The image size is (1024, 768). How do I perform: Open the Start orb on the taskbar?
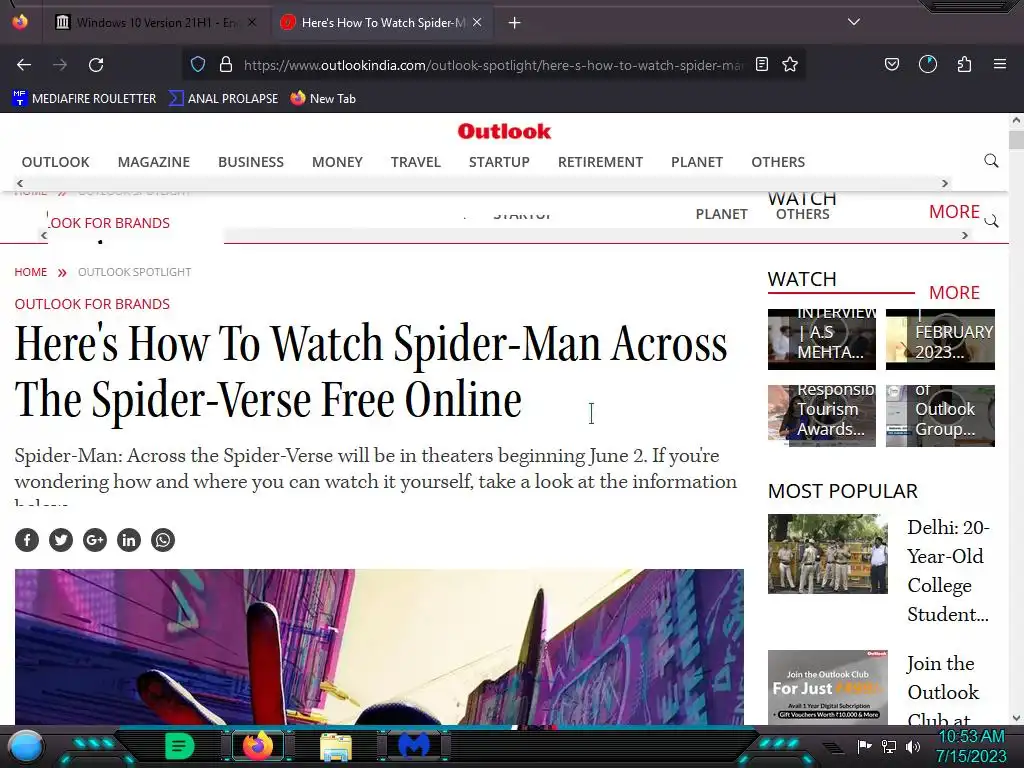point(26,746)
